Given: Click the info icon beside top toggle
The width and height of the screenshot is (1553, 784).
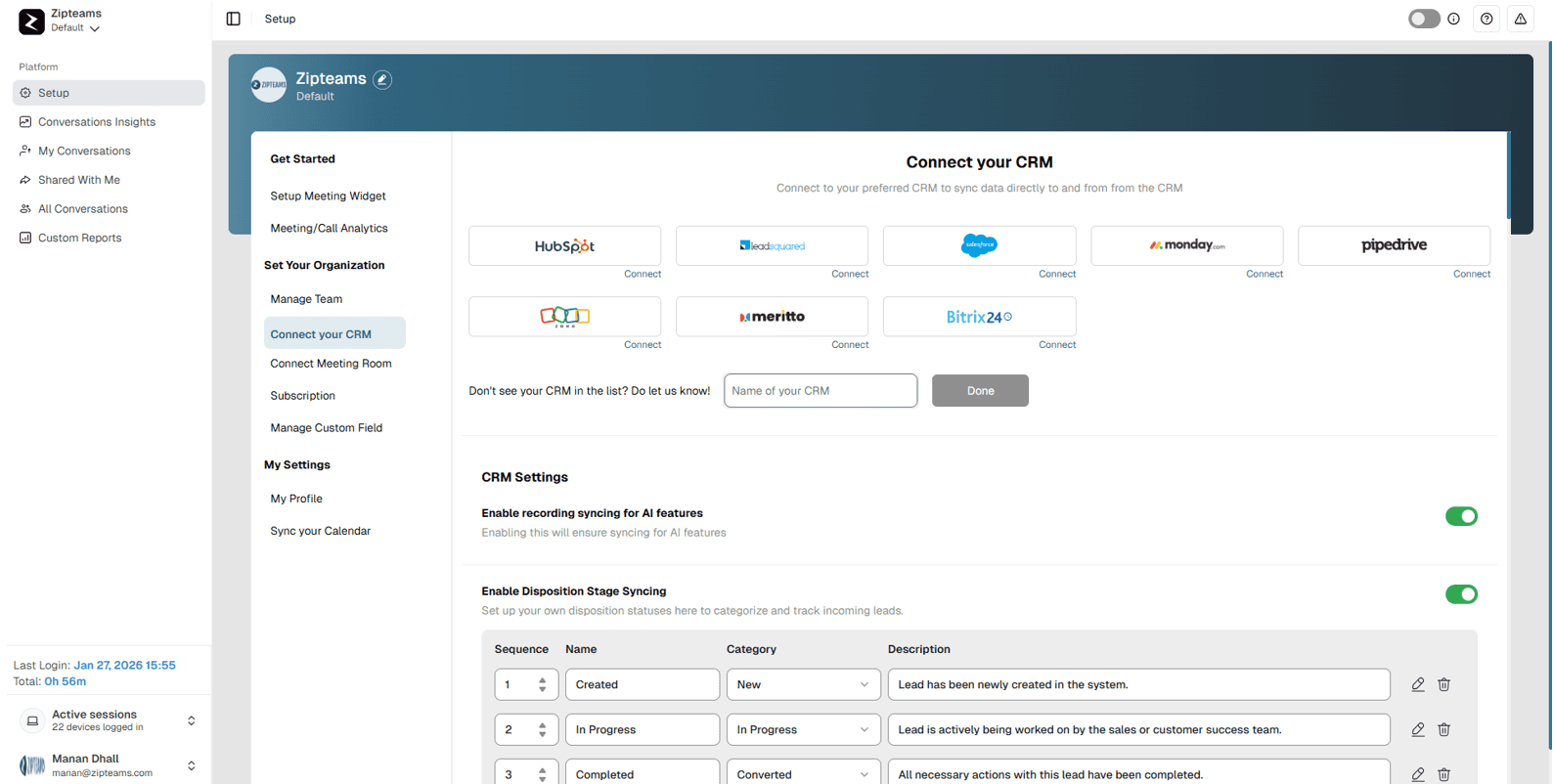Looking at the screenshot, I should pos(1453,19).
